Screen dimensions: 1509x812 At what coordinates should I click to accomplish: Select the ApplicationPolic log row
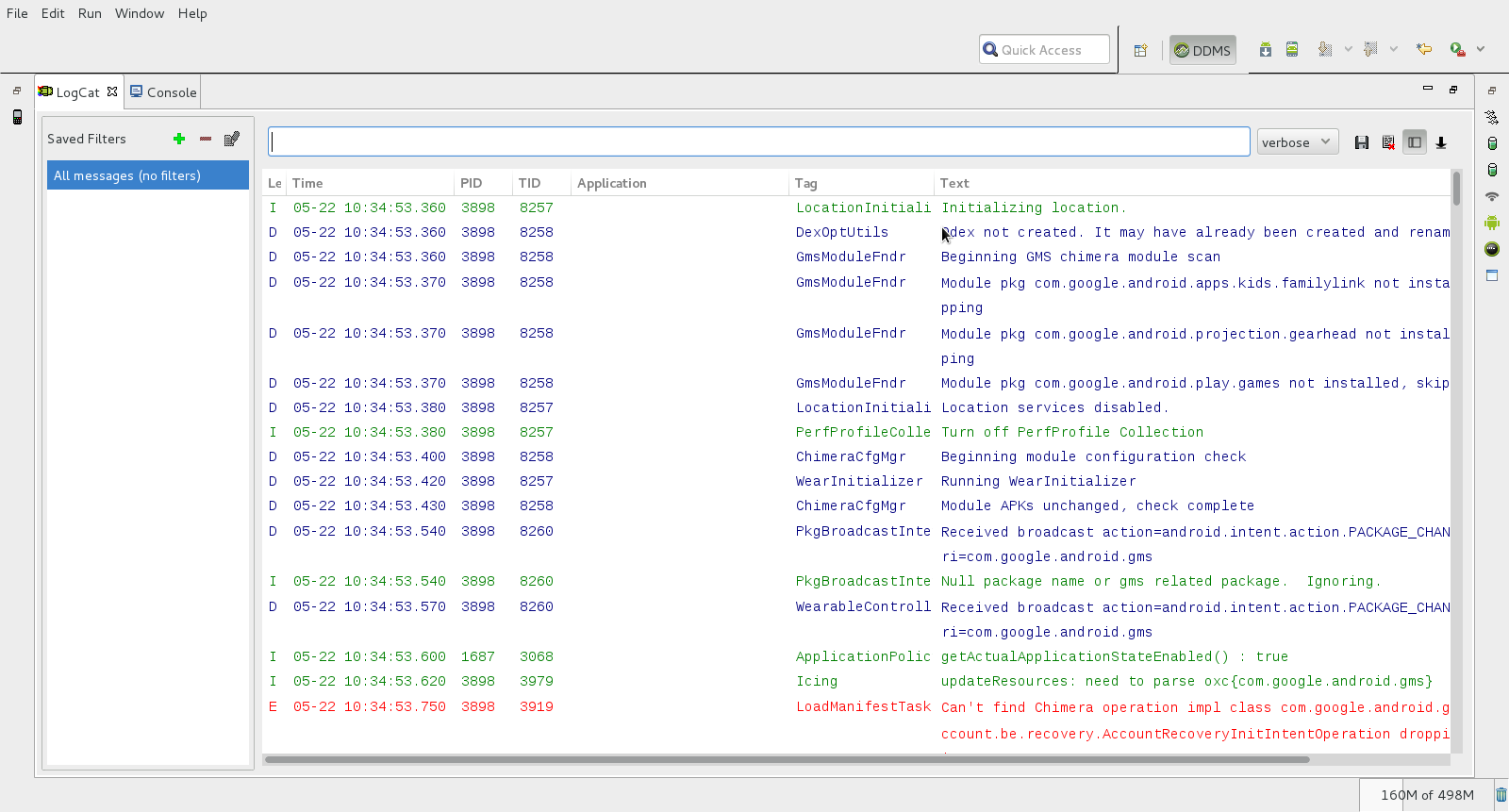click(x=856, y=656)
